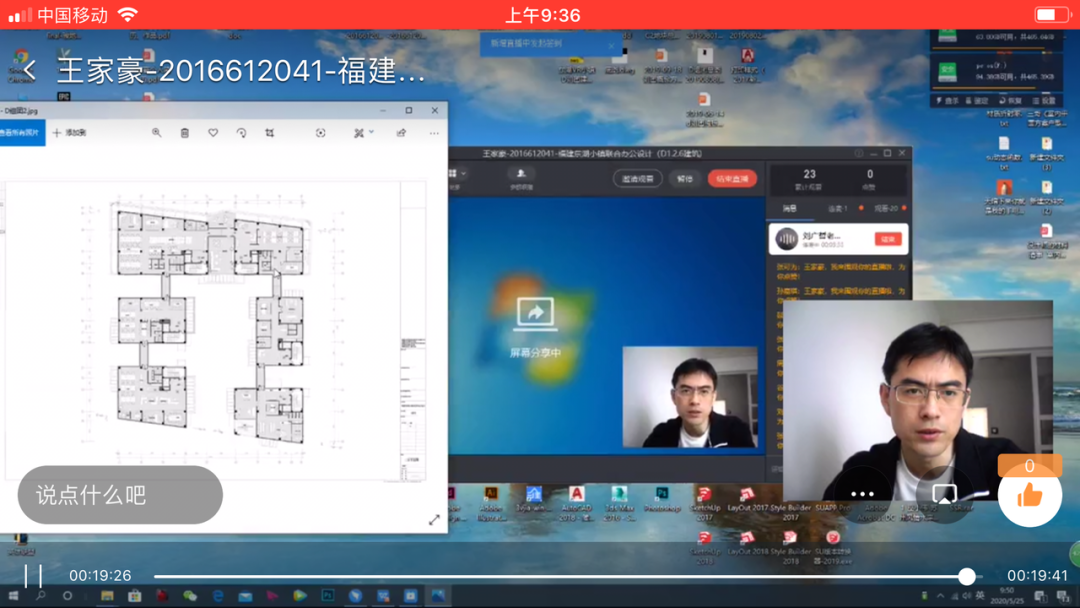Click the delete trash can icon
This screenshot has height=608, width=1080.
(185, 133)
